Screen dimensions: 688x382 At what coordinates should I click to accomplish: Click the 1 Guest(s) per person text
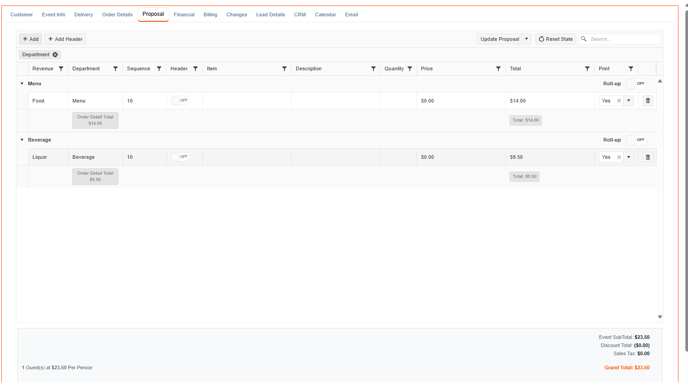click(57, 368)
